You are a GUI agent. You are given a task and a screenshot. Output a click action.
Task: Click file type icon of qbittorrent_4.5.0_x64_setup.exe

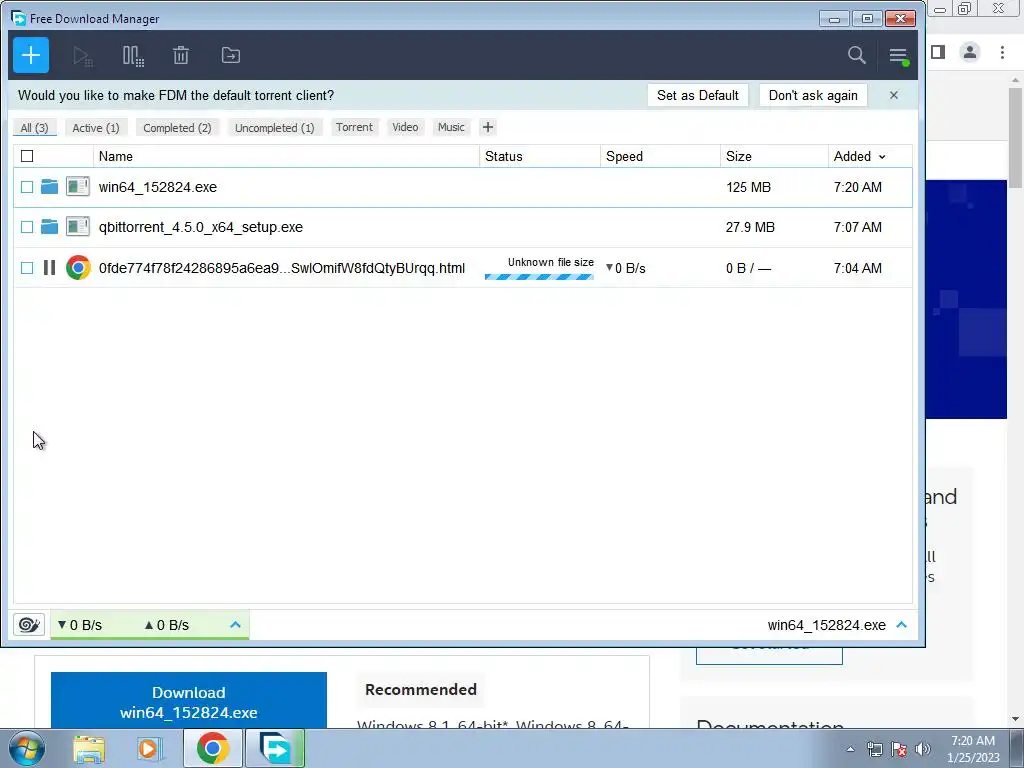coord(78,227)
